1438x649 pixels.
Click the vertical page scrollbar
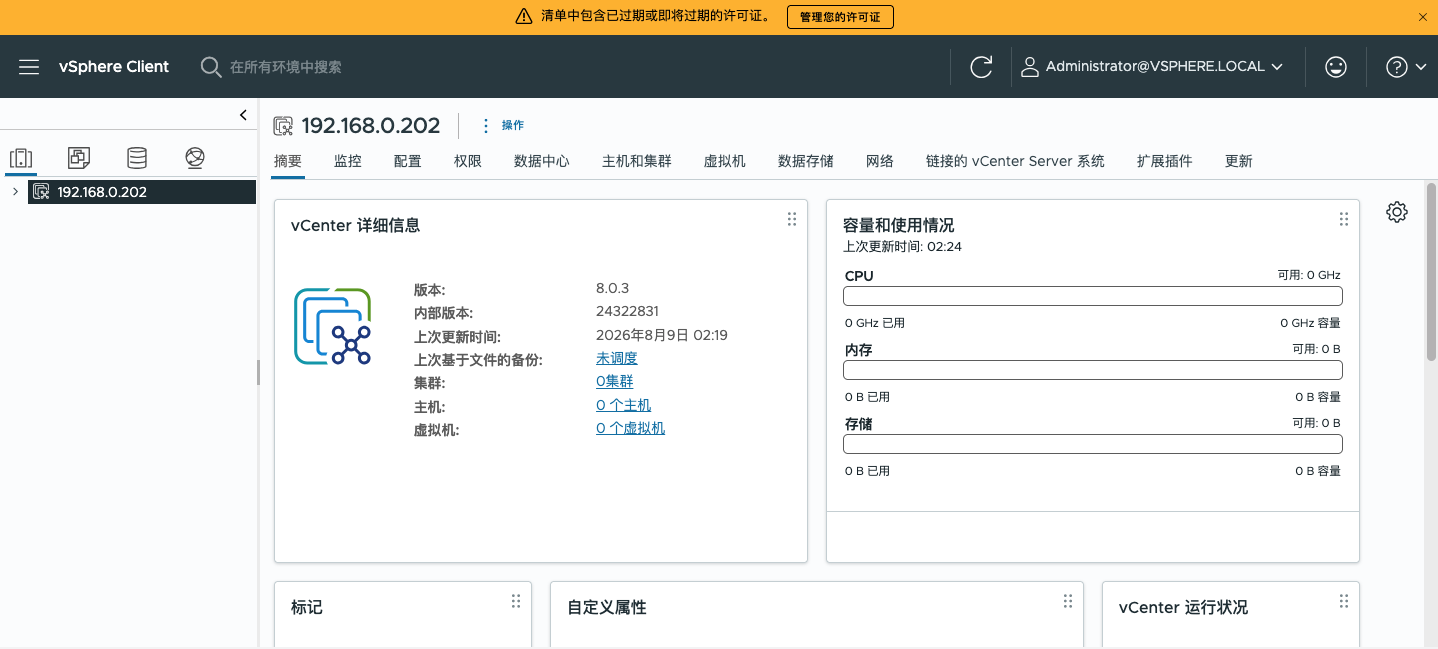[x=1431, y=272]
